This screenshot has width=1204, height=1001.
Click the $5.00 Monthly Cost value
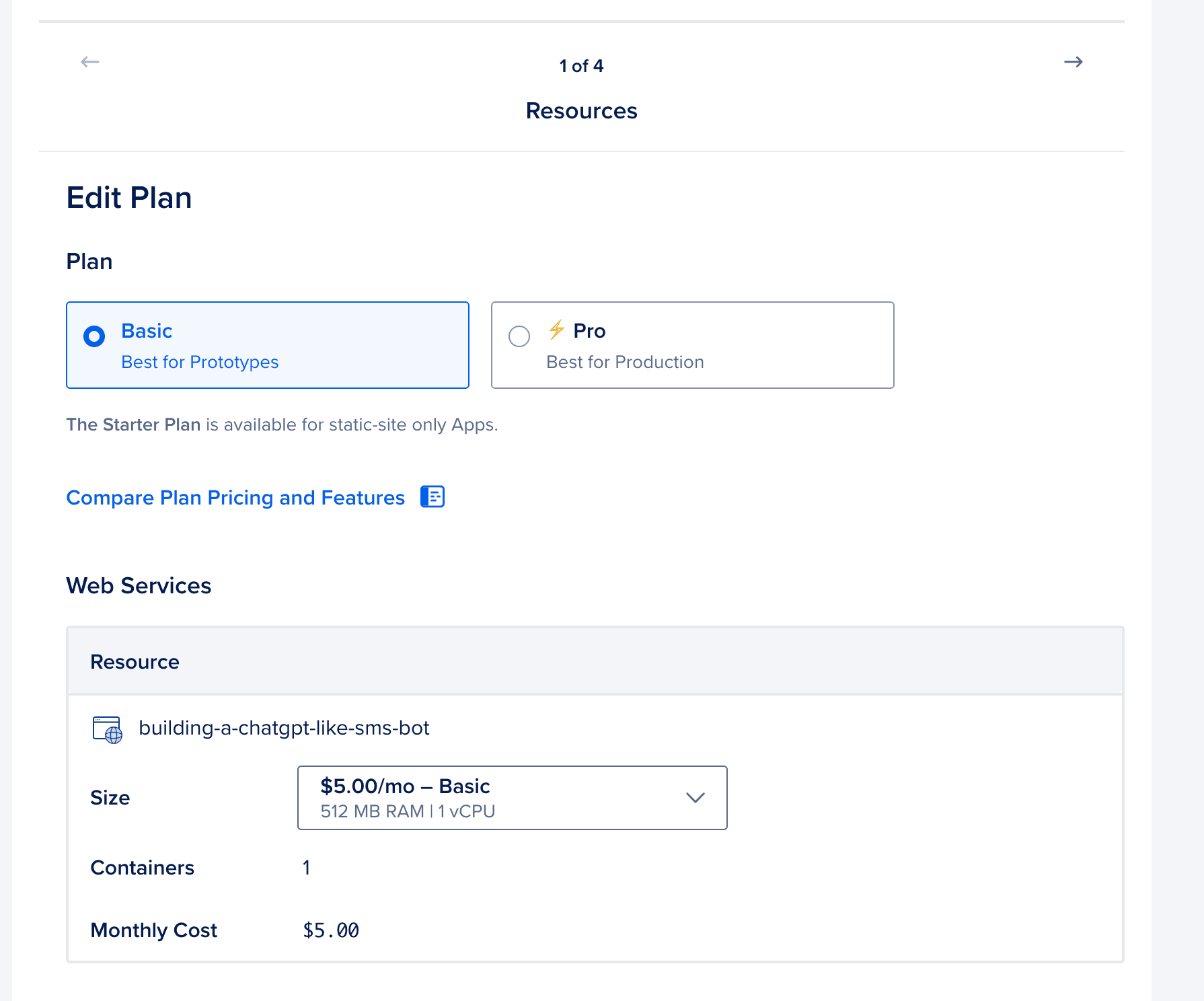pyautogui.click(x=331, y=930)
